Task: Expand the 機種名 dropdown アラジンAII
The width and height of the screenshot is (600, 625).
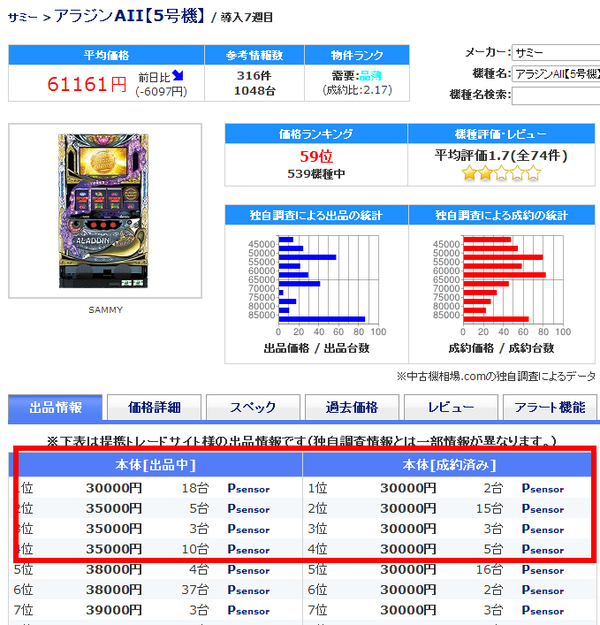Action: click(x=556, y=74)
